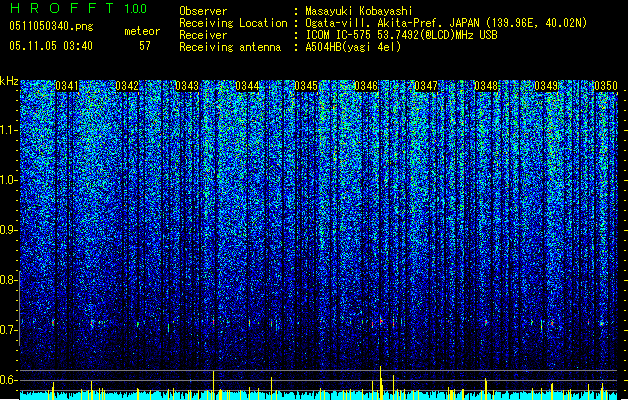Select the meteor count value 57

point(145,46)
